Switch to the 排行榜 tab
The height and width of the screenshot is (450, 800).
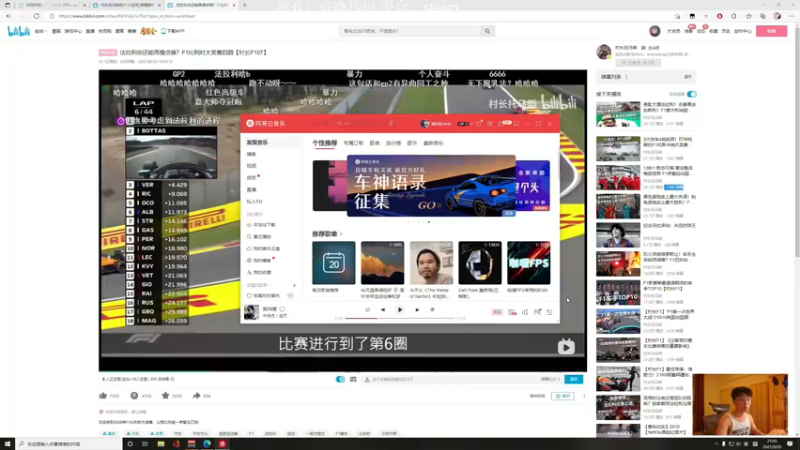pos(393,143)
